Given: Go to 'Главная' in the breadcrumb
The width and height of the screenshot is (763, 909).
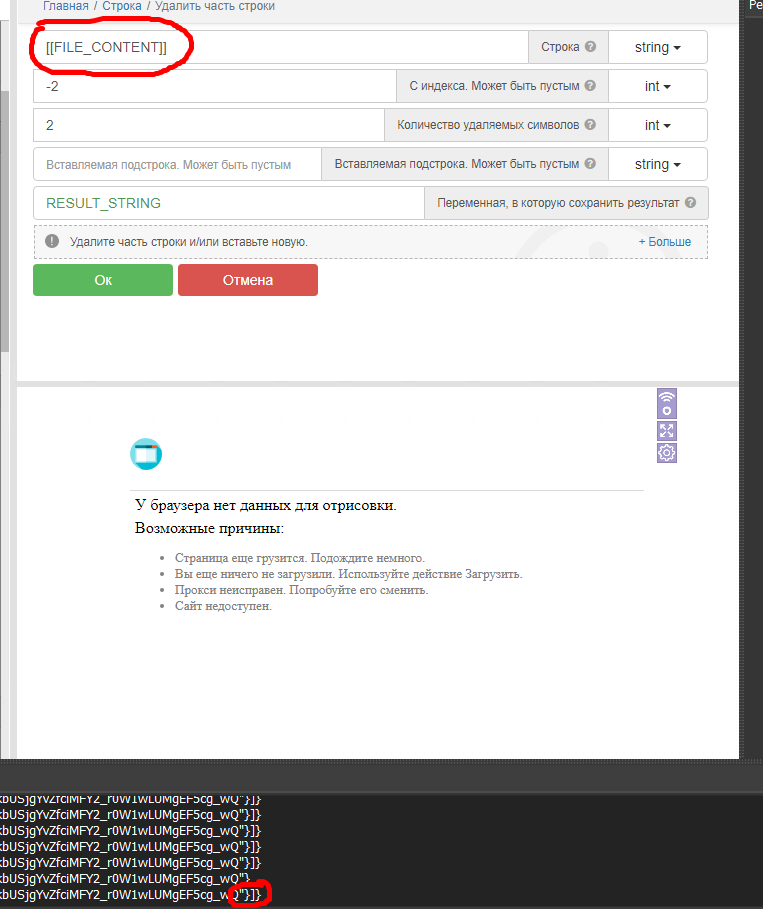Looking at the screenshot, I should [x=64, y=6].
